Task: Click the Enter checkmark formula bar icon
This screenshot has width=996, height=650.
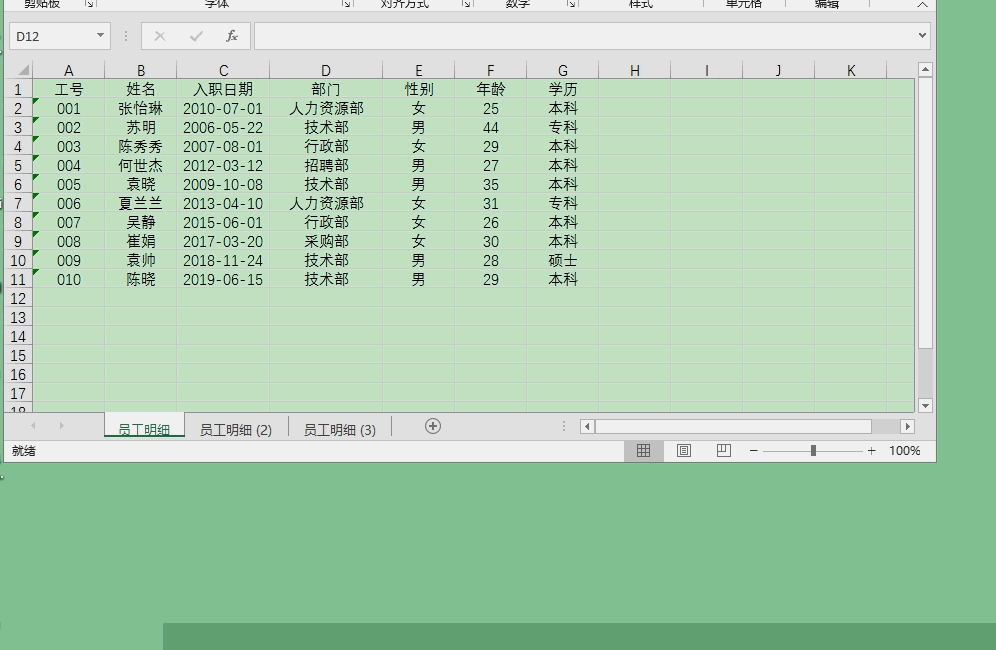Action: pos(196,36)
